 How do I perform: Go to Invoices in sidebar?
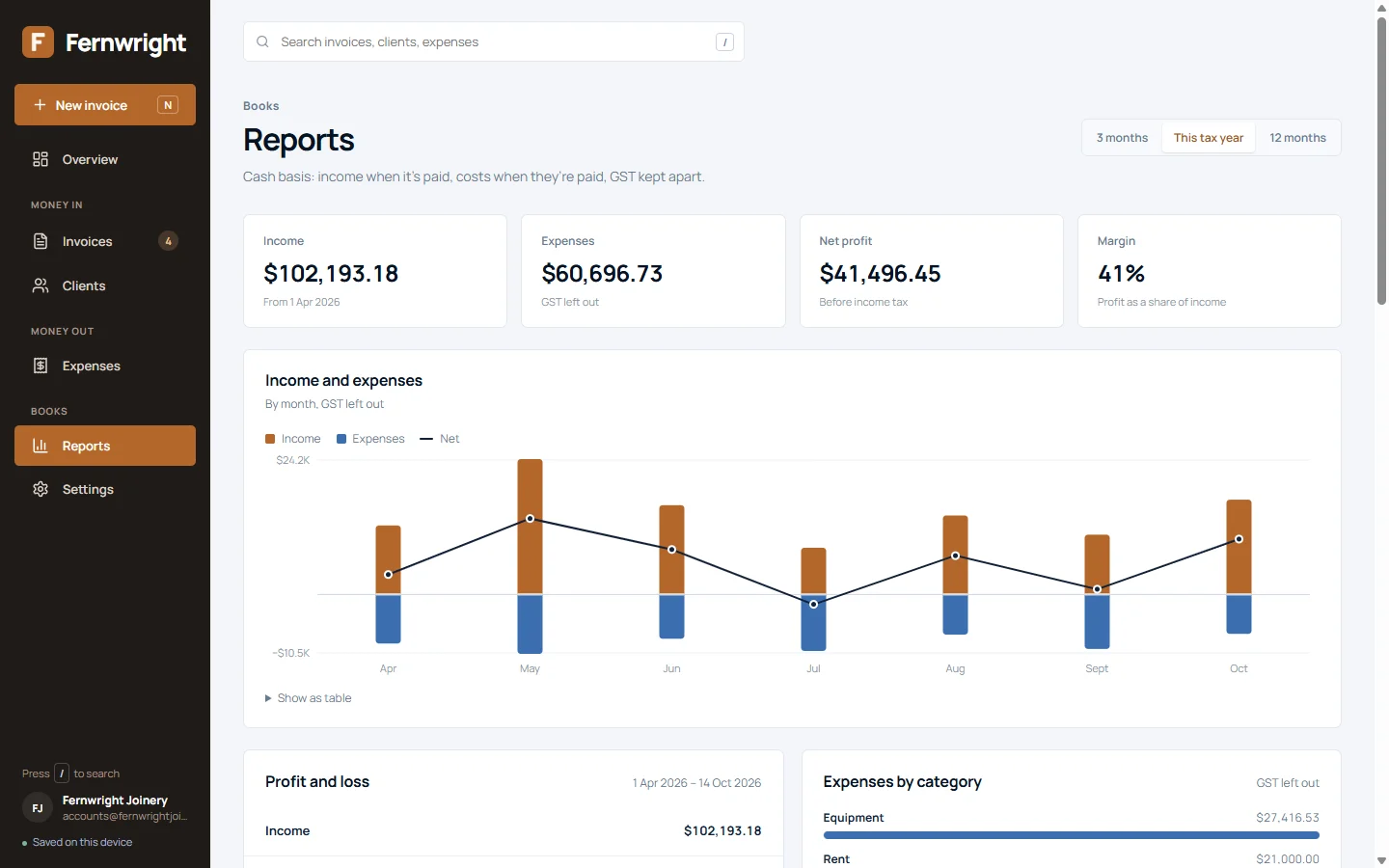(105, 241)
